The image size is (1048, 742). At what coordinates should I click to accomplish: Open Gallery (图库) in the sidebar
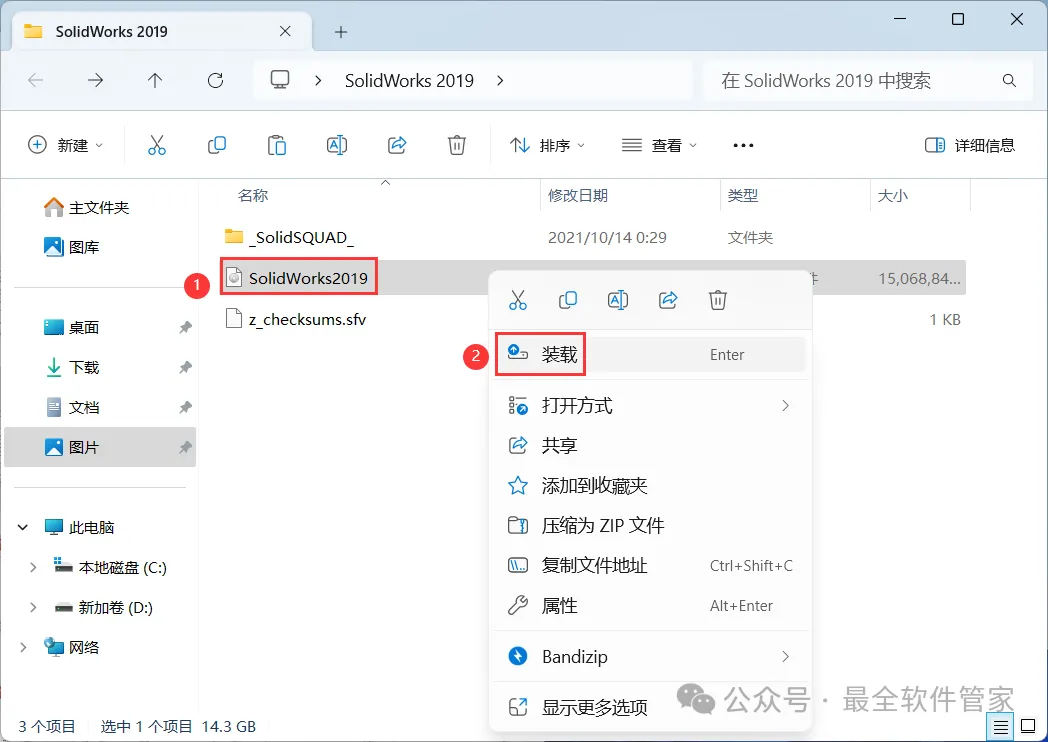(x=71, y=247)
